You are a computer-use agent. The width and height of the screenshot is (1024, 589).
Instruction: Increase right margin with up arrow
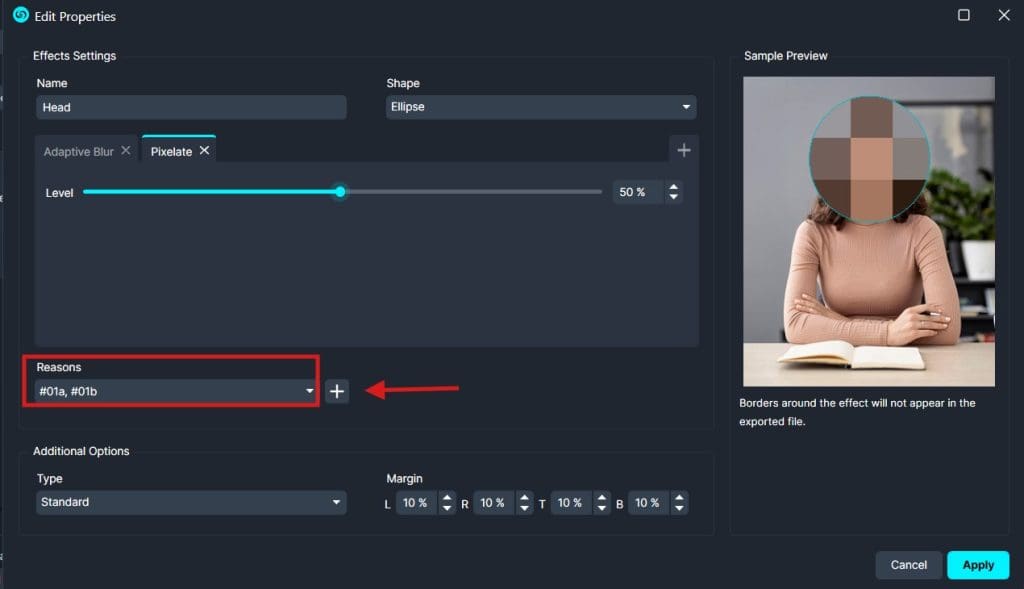[x=524, y=498]
